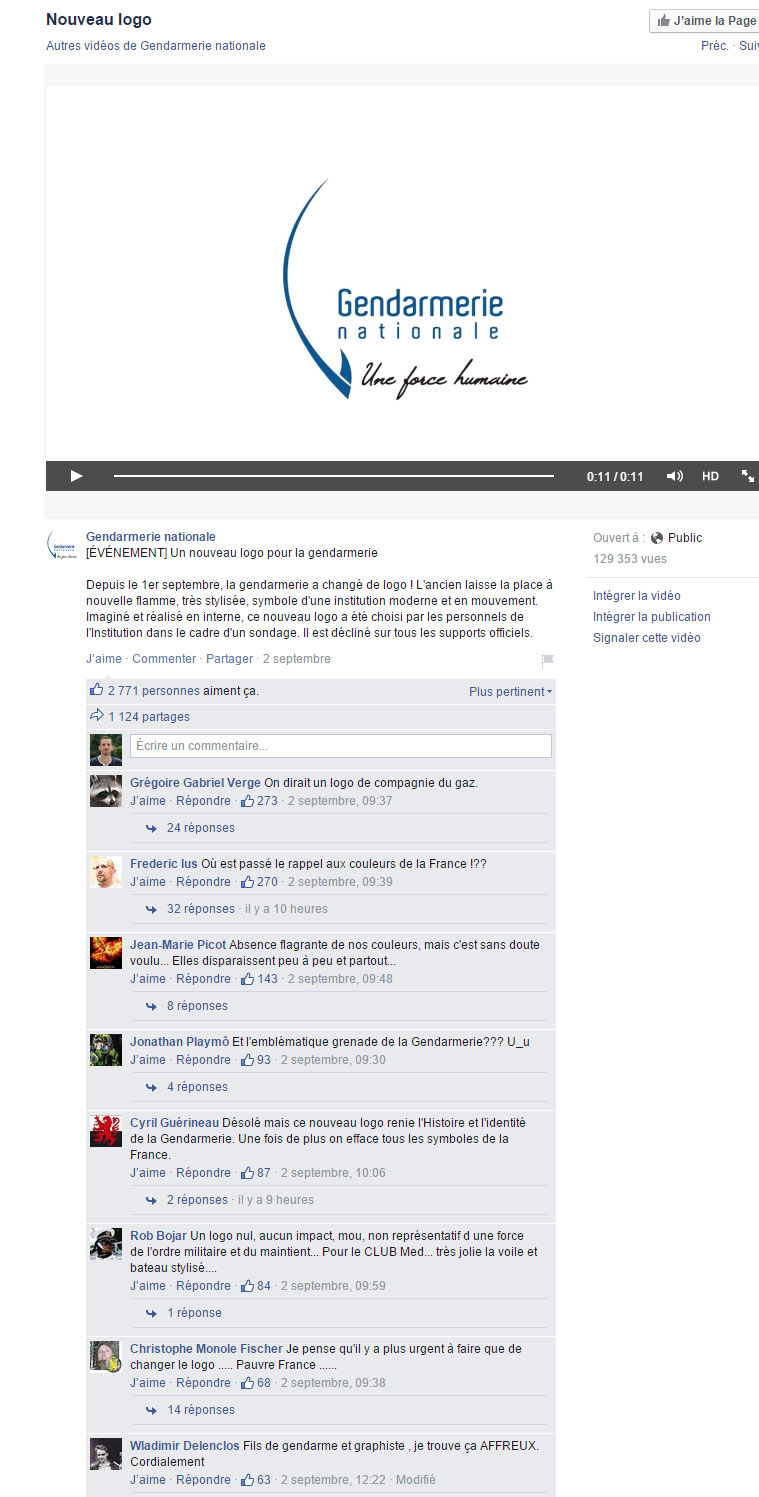
Task: Open Christophe Monole Fischer profile name
Action: pyautogui.click(x=206, y=1349)
